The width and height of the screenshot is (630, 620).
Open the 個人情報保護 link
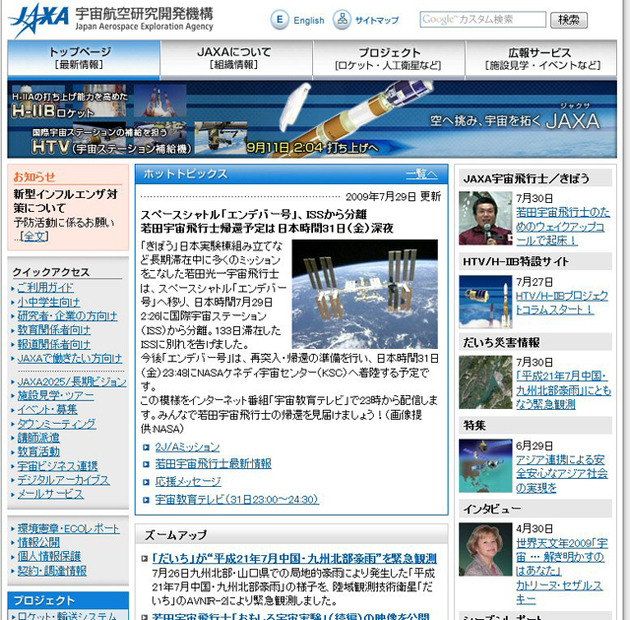(49, 557)
